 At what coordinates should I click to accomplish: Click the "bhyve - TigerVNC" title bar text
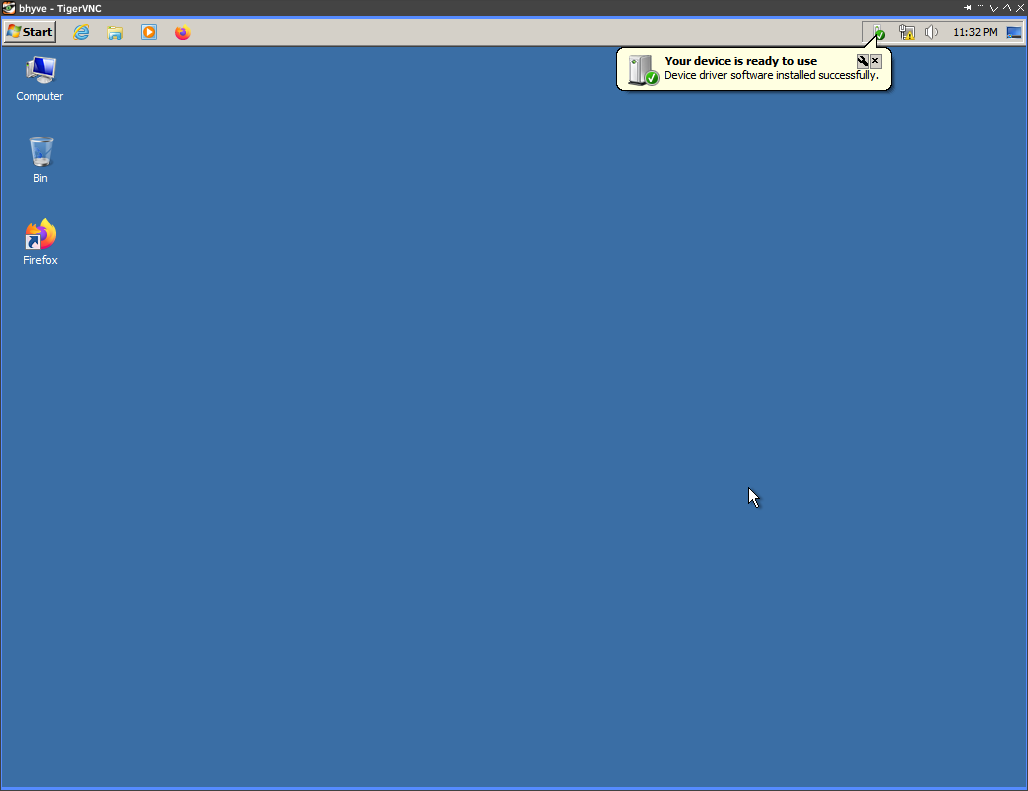[x=60, y=8]
